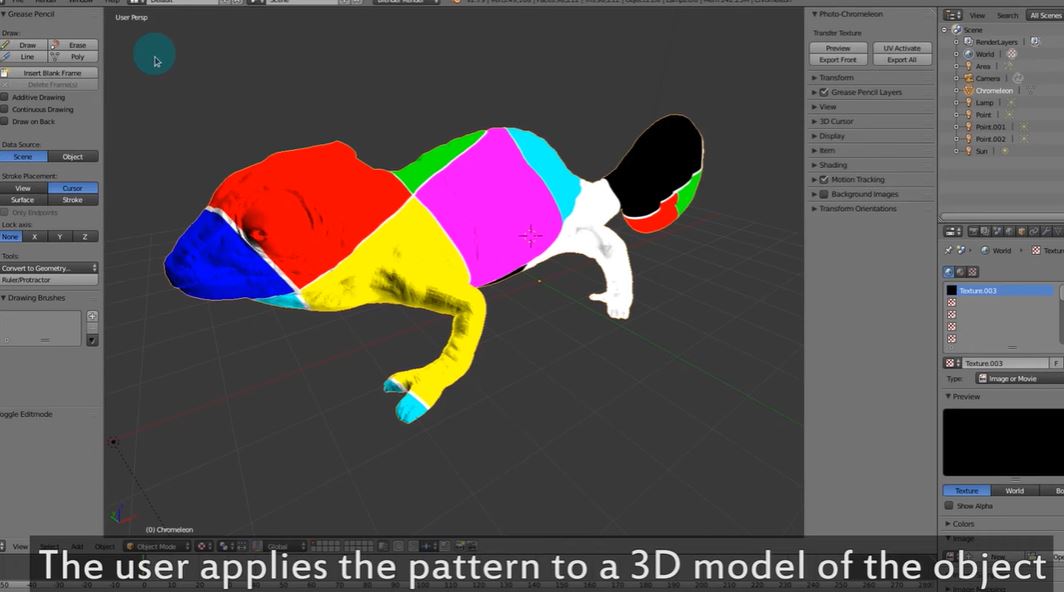Click the Export Front button
This screenshot has height=592, width=1064.
[838, 60]
